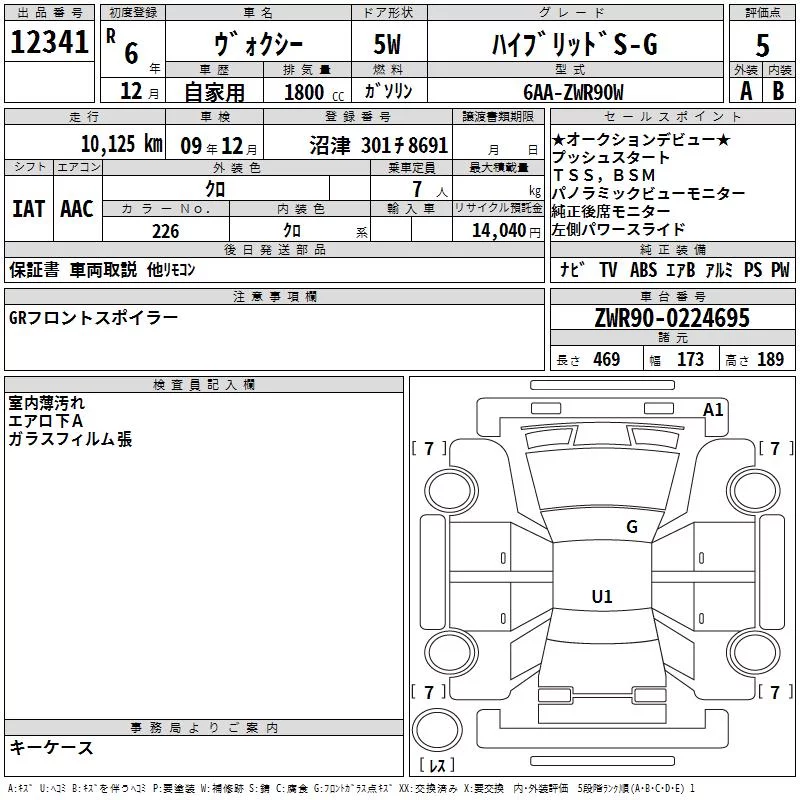
Task: Click 保証書 in later-shipped parts
Action: (34, 269)
